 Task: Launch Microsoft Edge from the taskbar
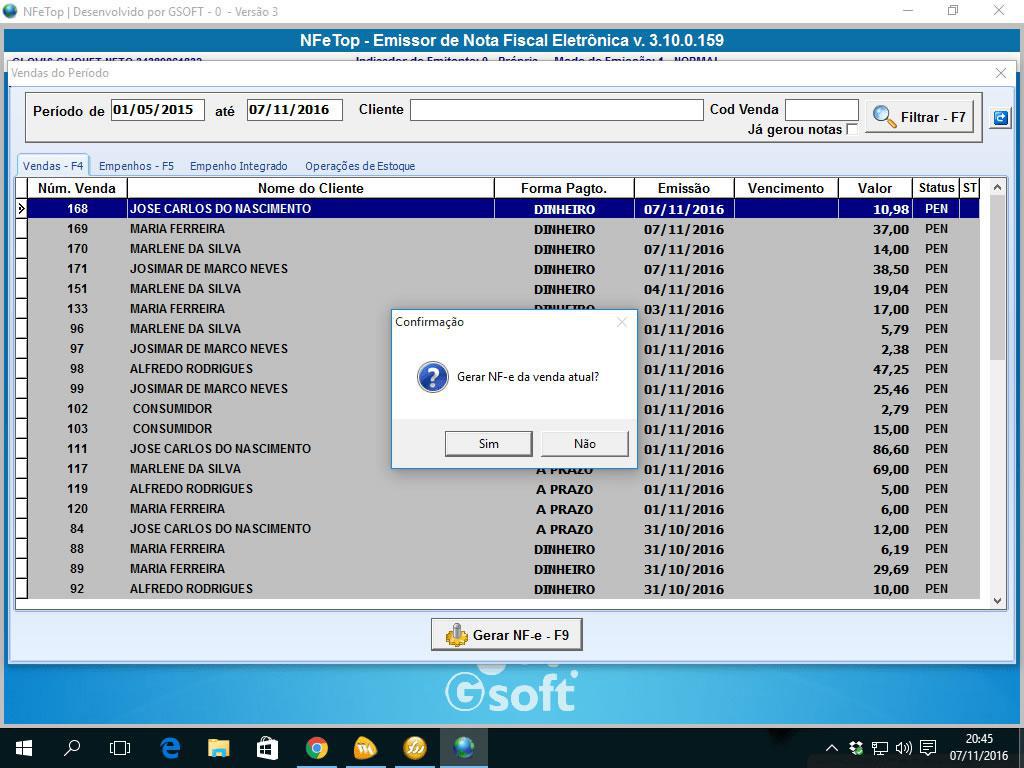pyautogui.click(x=170, y=748)
